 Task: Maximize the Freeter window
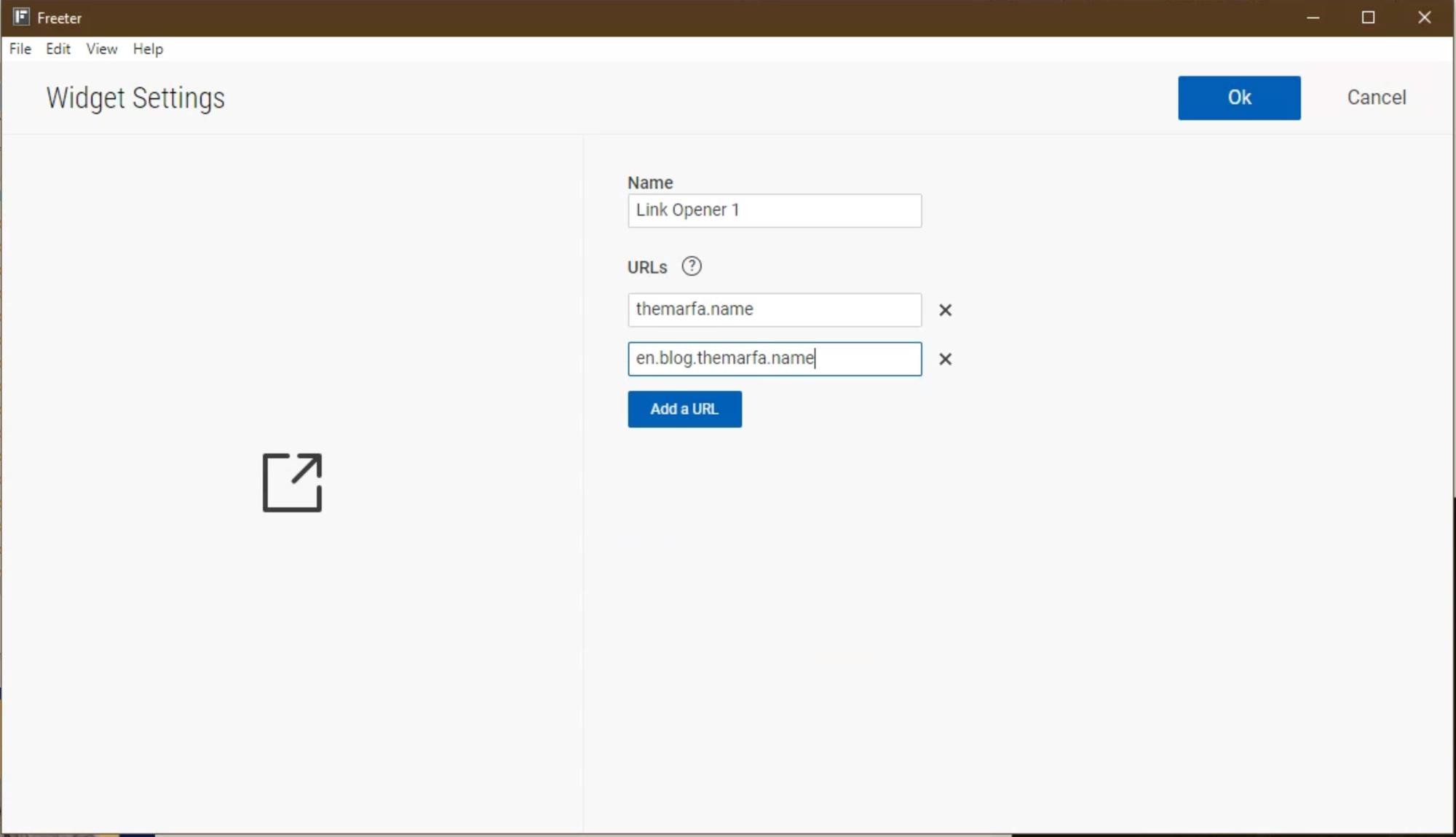1368,17
